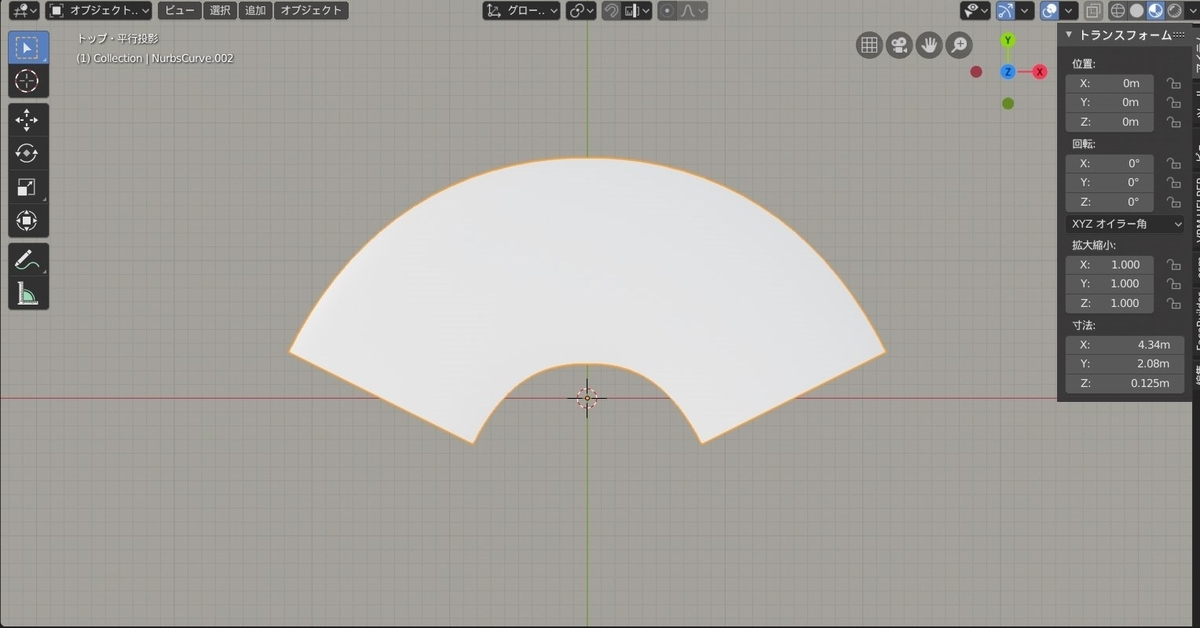The height and width of the screenshot is (628, 1200).
Task: Toggle X-ray display
Action: [x=1093, y=11]
